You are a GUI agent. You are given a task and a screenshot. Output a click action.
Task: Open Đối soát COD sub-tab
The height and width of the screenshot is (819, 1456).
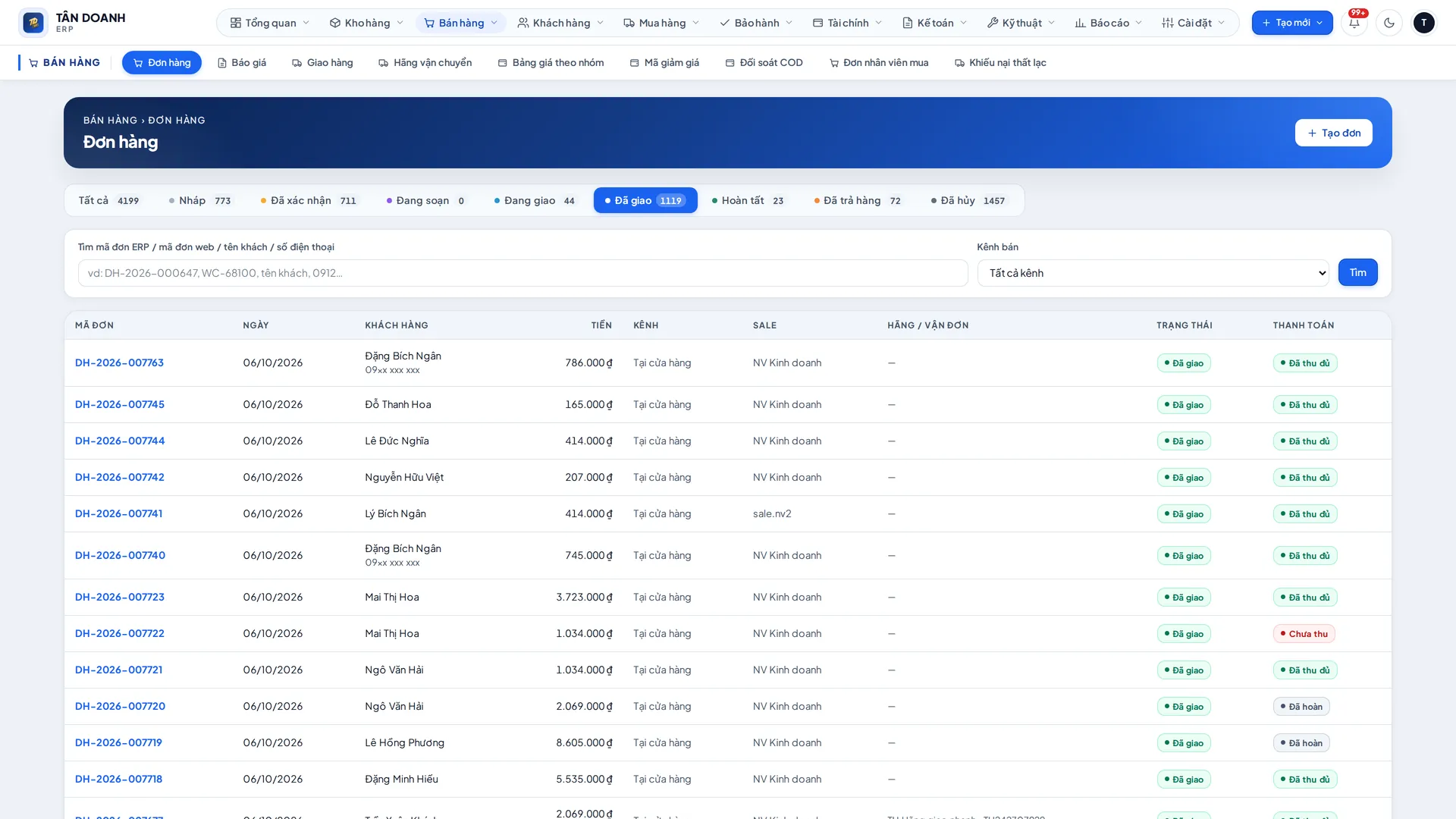764,62
